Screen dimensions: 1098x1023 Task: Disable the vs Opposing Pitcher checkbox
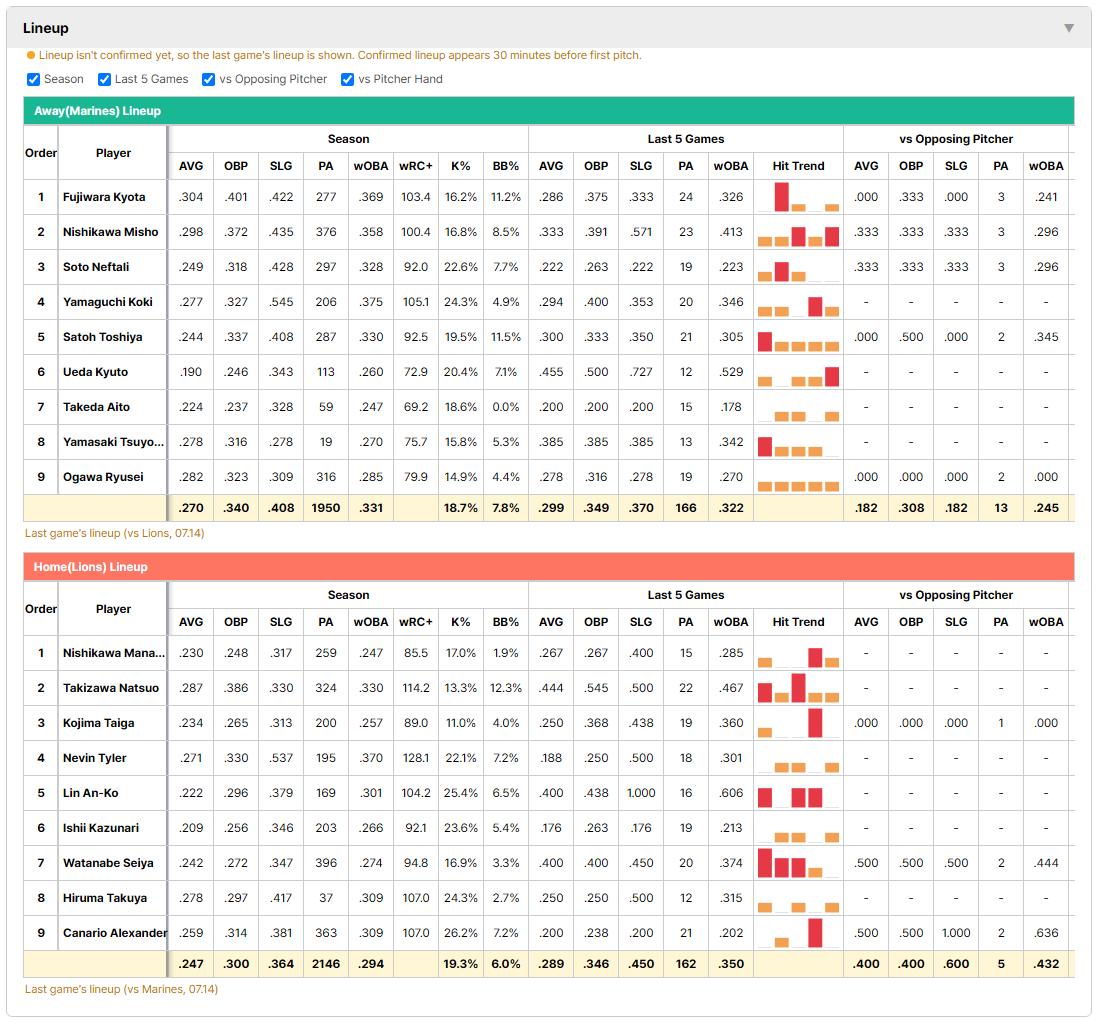point(208,79)
